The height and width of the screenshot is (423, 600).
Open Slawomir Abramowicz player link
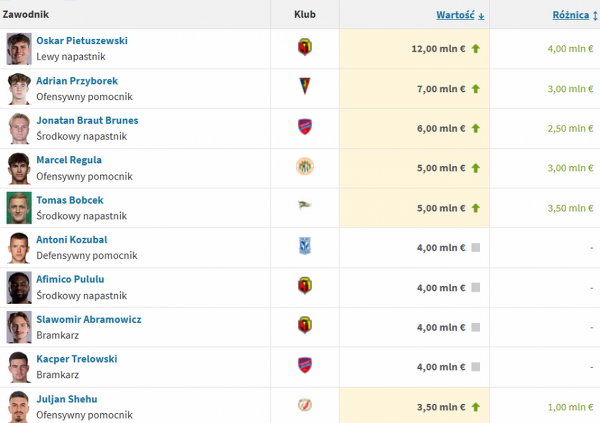[x=88, y=319]
